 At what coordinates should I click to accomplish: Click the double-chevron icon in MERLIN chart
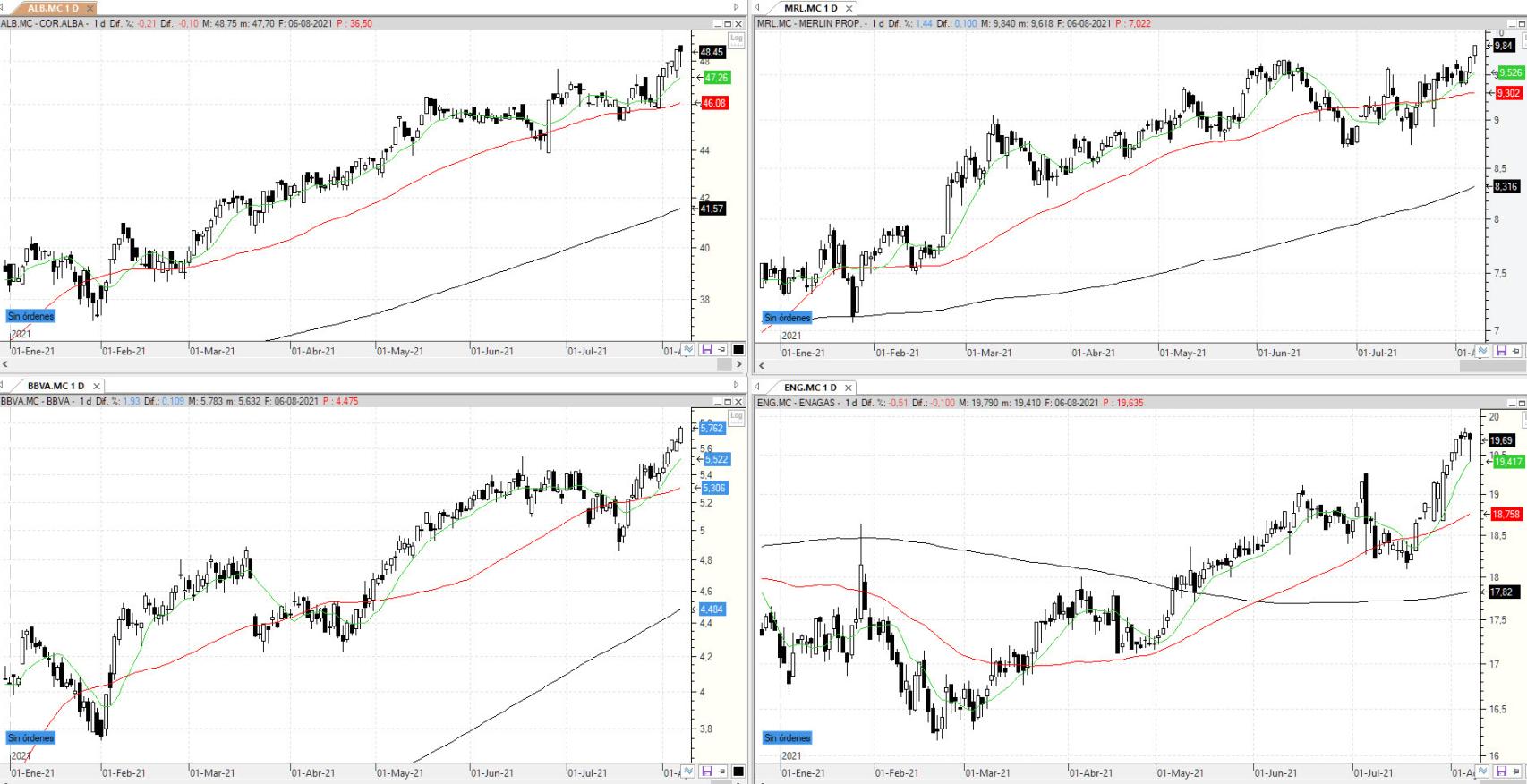click(x=1482, y=351)
